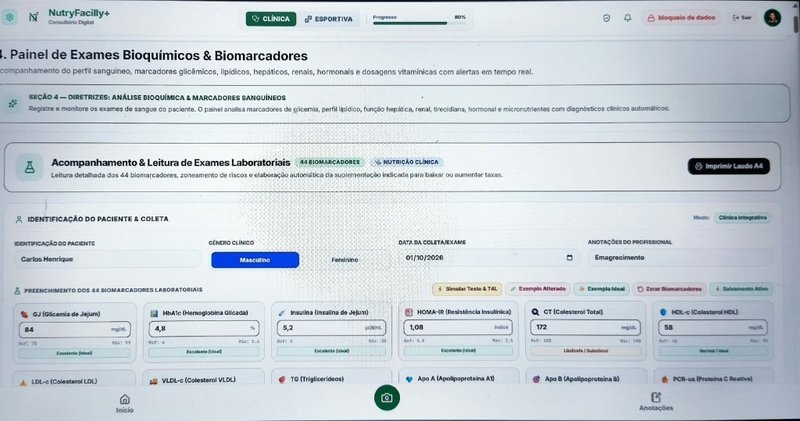Viewport: 800px width, 421px height.
Task: Click Exemplo Alterado button
Action: click(538, 289)
